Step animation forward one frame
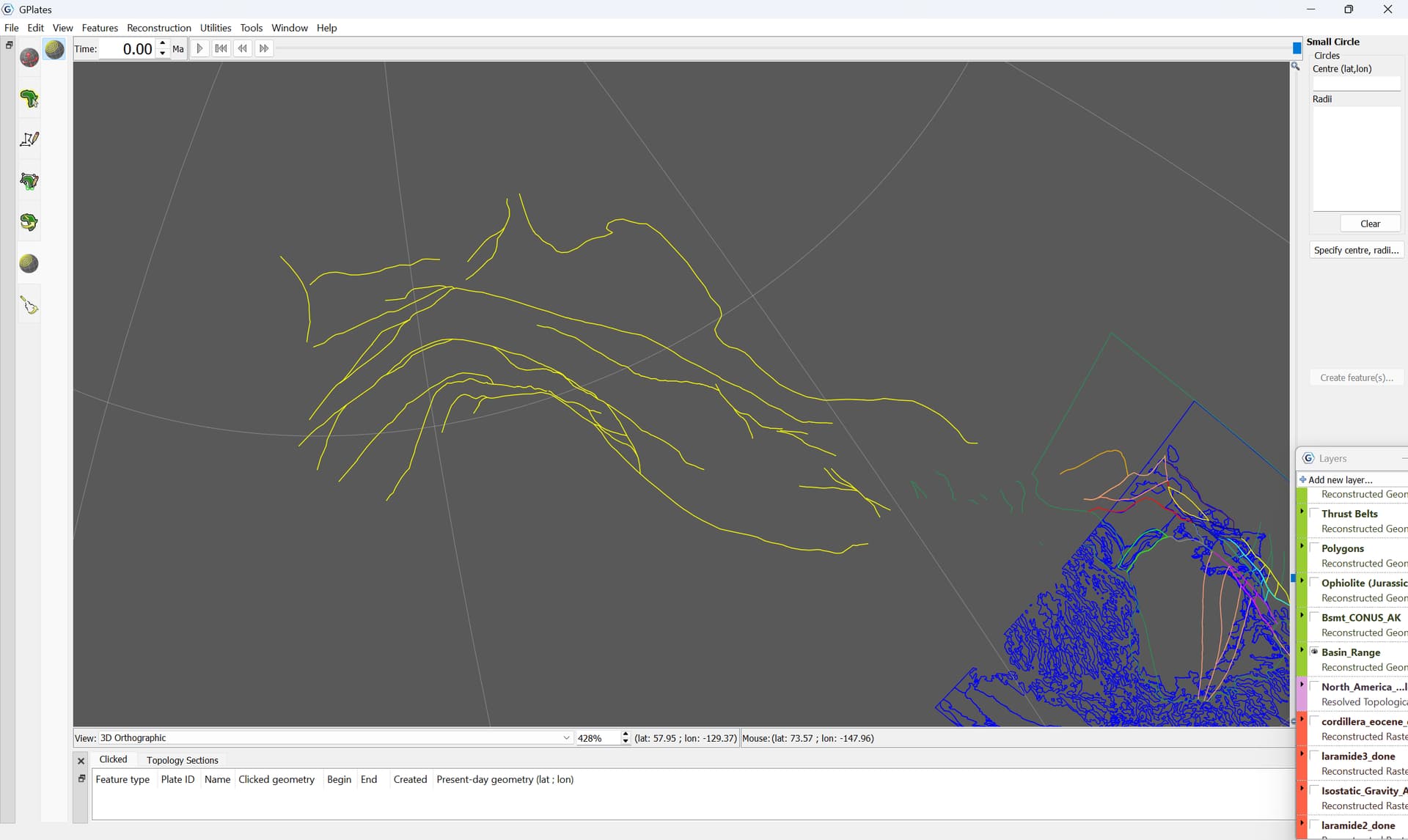The width and height of the screenshot is (1408, 840). (264, 48)
